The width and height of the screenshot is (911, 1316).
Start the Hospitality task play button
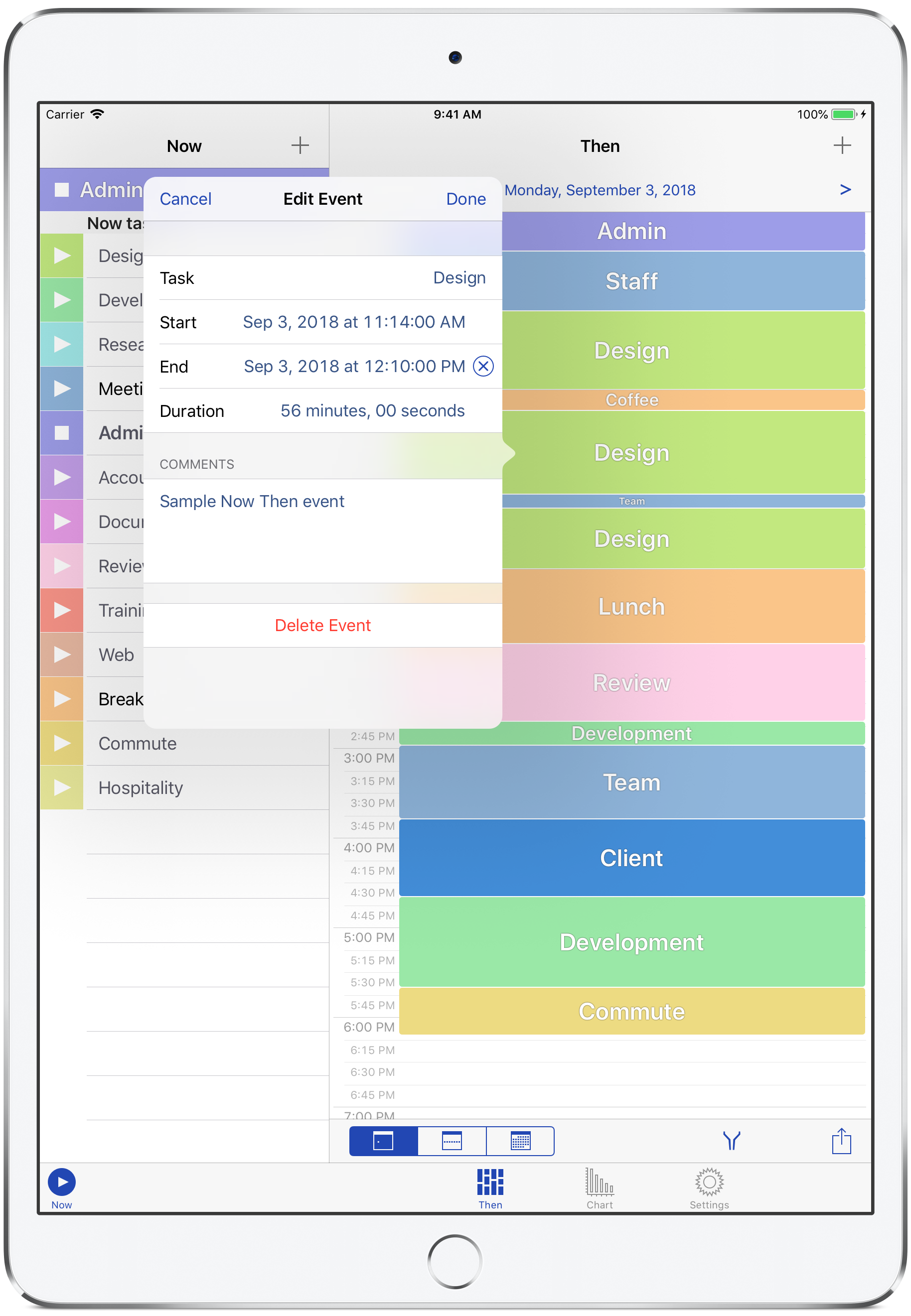62,788
